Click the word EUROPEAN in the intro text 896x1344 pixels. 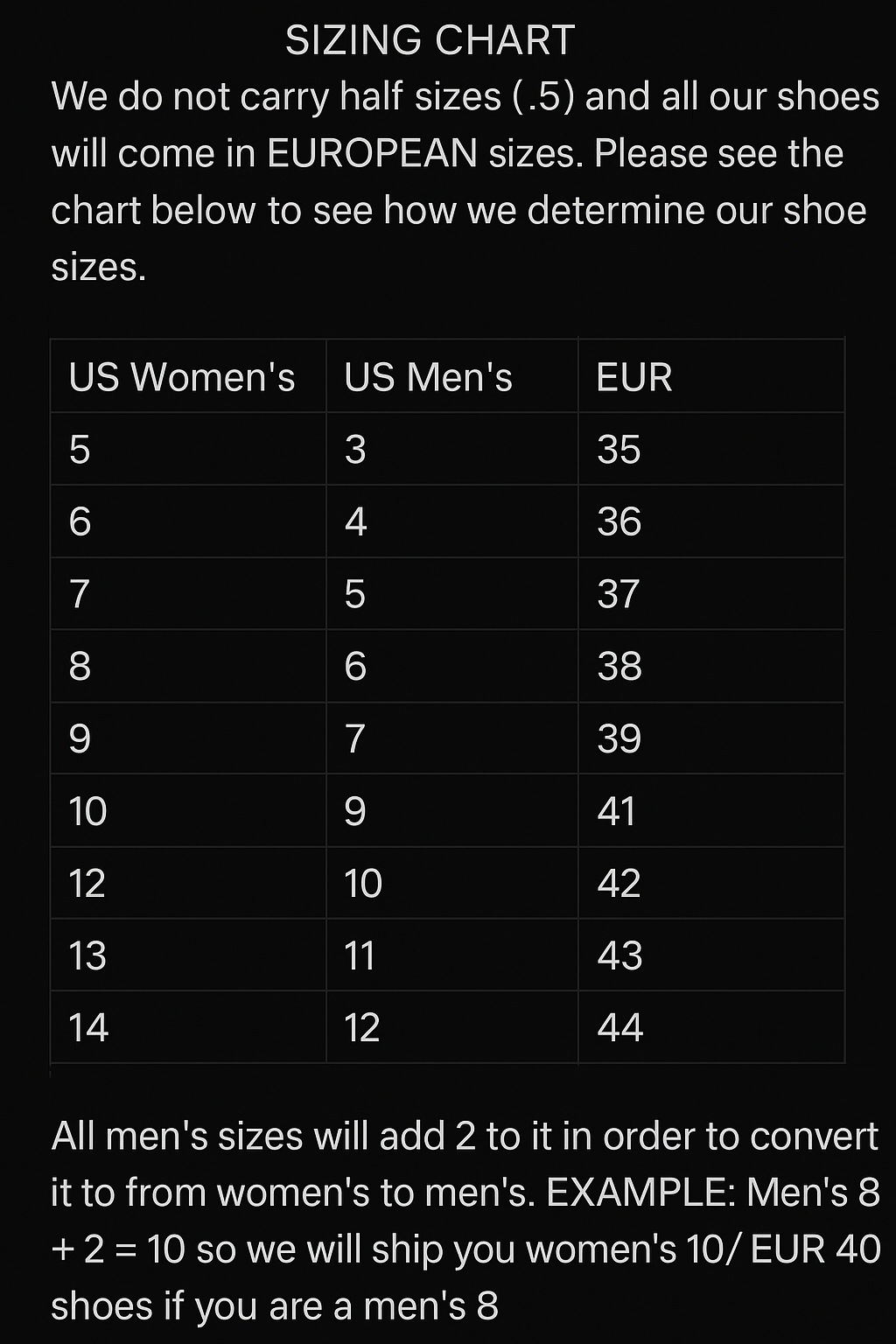pyautogui.click(x=372, y=154)
